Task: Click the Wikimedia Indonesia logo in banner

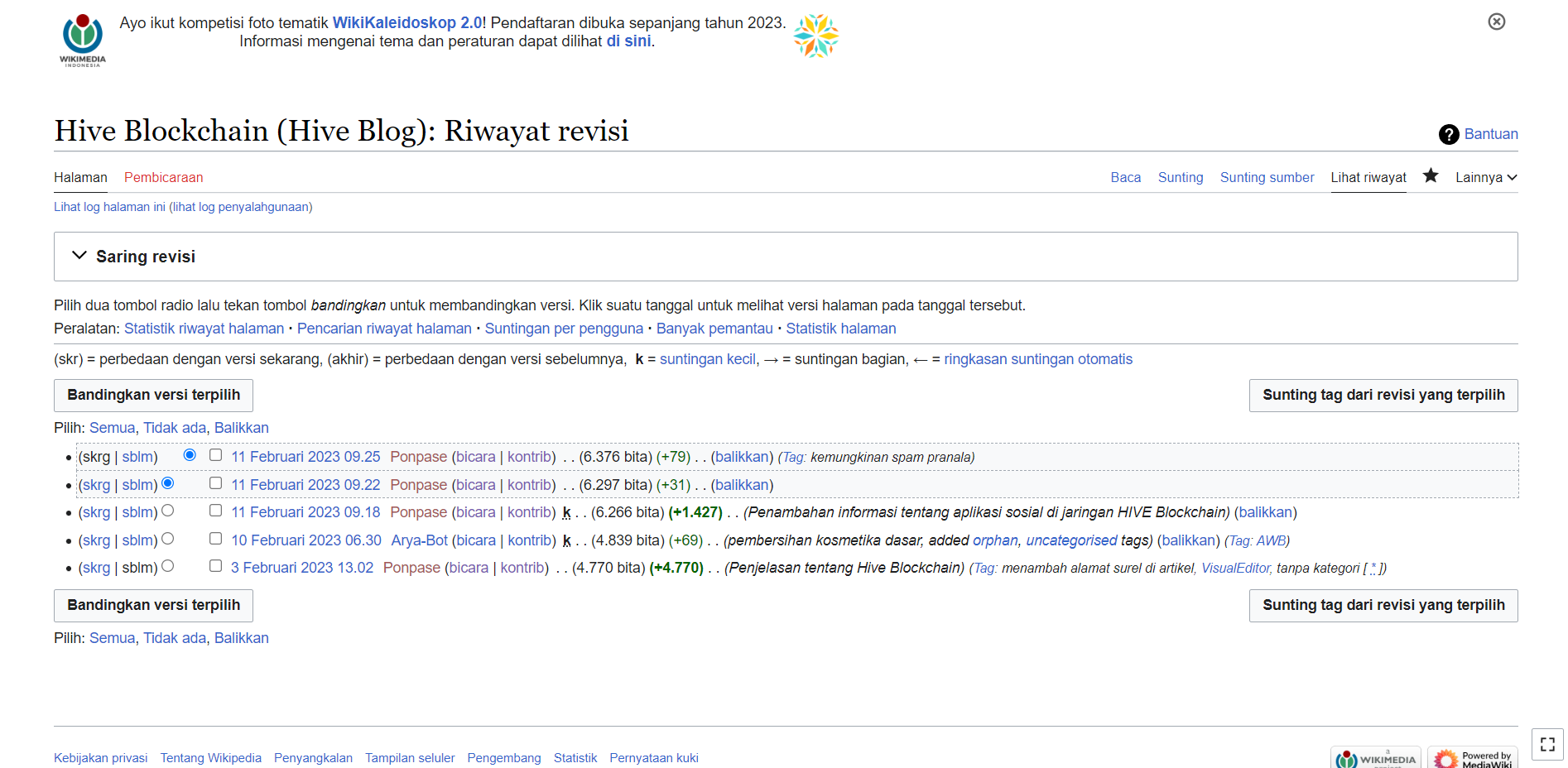Action: [83, 40]
